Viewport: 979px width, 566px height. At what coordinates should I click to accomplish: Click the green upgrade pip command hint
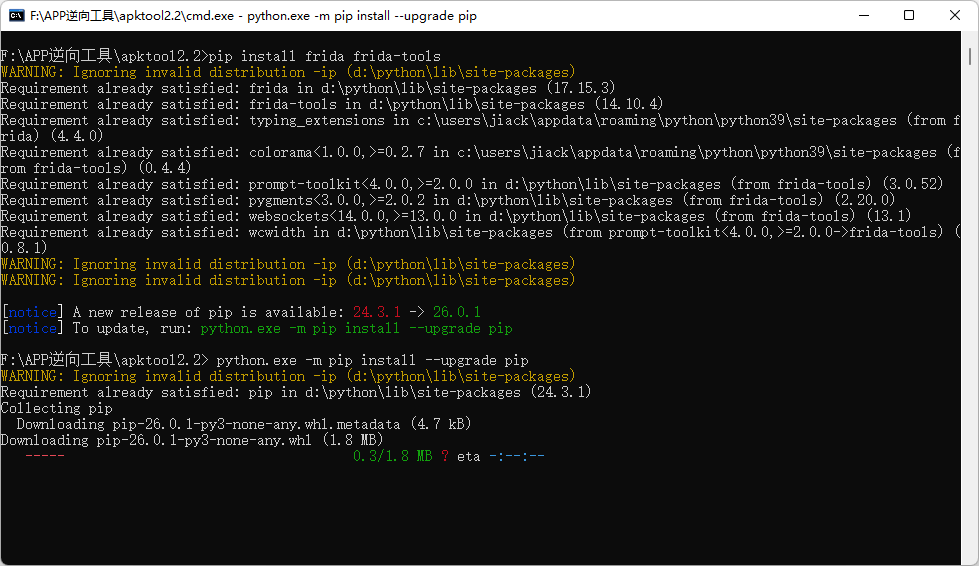(357, 328)
